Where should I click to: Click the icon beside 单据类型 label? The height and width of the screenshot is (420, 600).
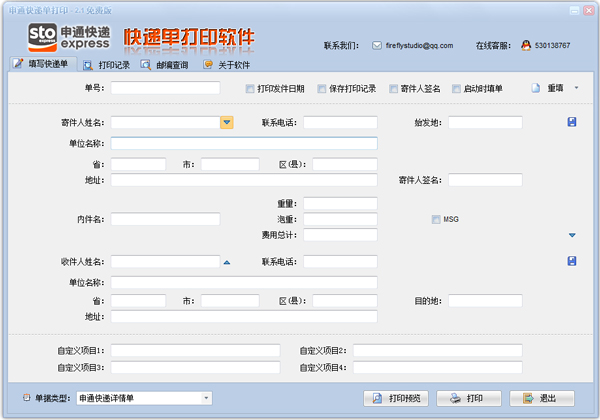point(26,398)
